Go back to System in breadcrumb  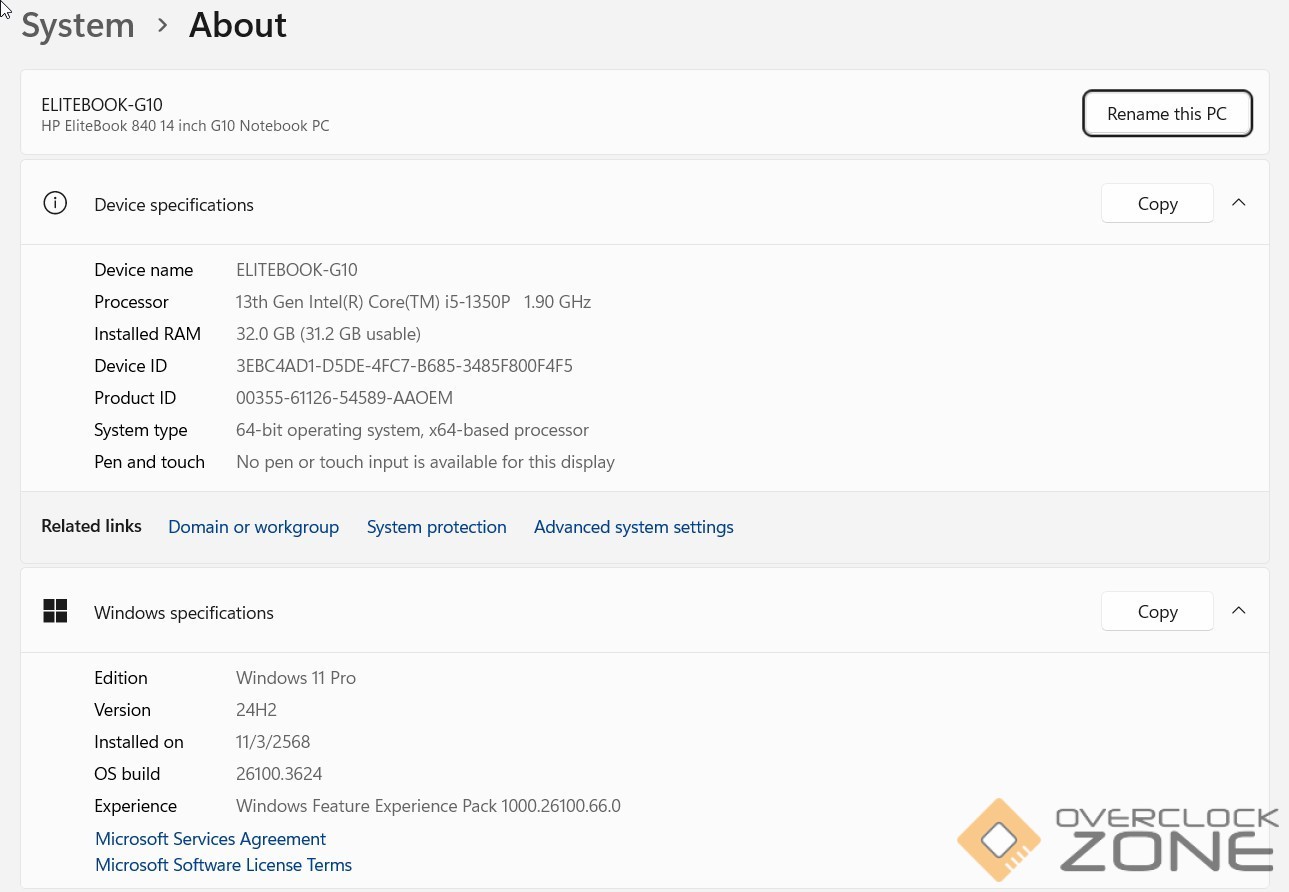point(78,25)
